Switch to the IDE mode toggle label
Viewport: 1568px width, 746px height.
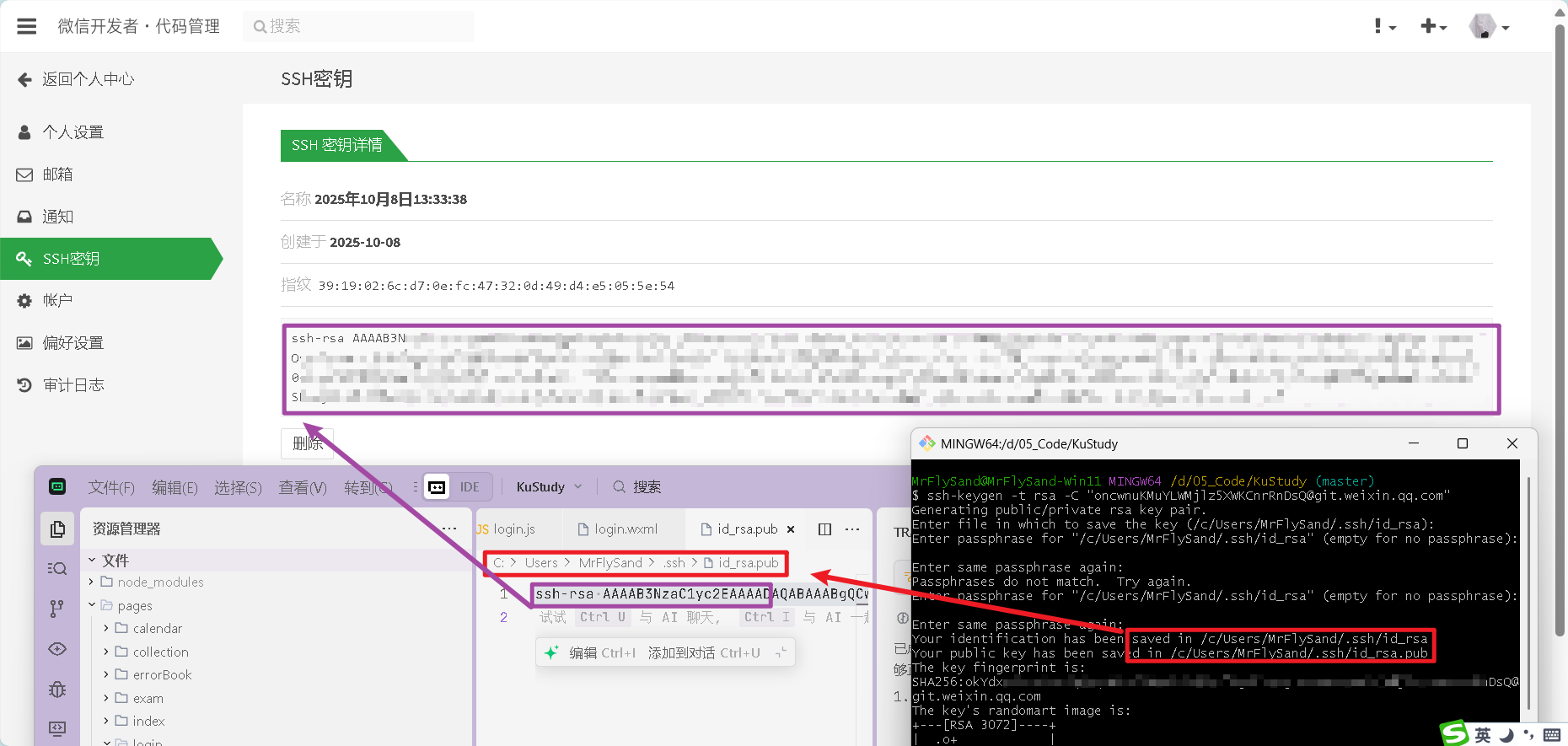[x=470, y=487]
